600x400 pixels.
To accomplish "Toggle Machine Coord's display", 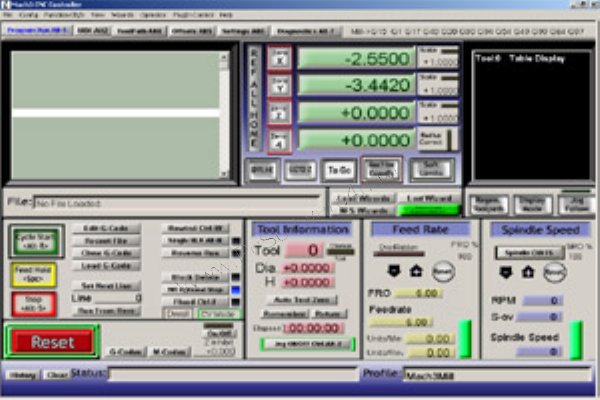I will pos(381,169).
